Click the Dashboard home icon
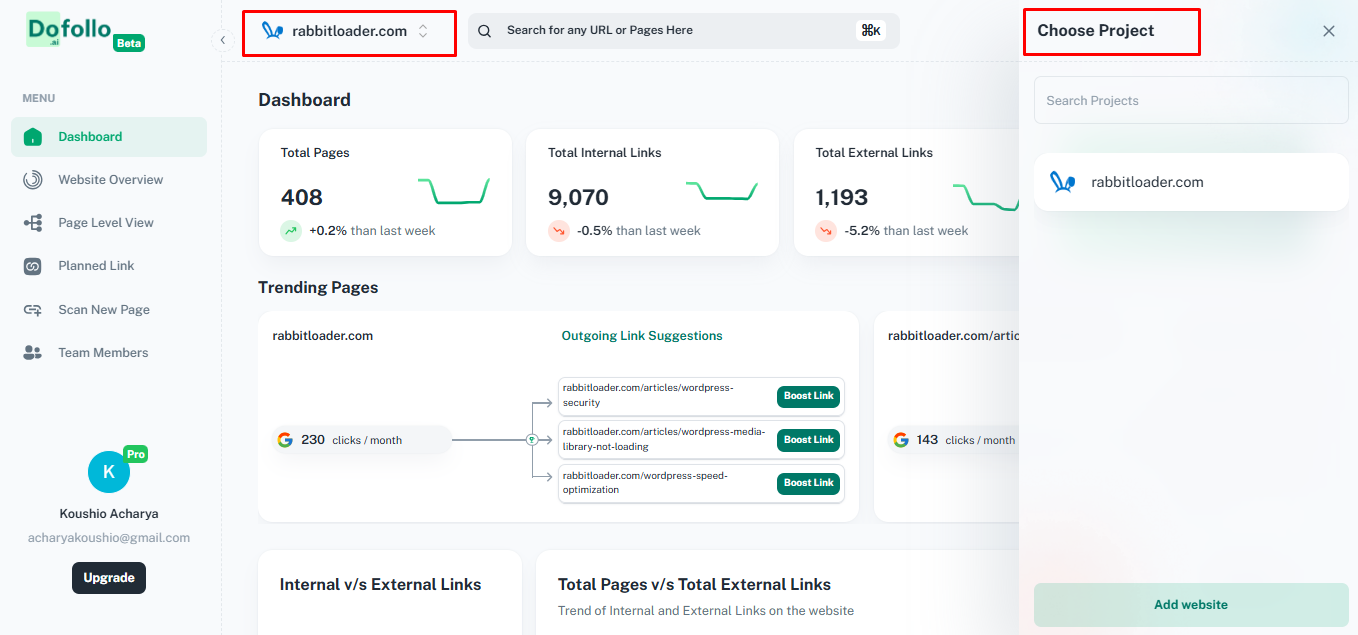The image size is (1358, 635). [x=33, y=137]
